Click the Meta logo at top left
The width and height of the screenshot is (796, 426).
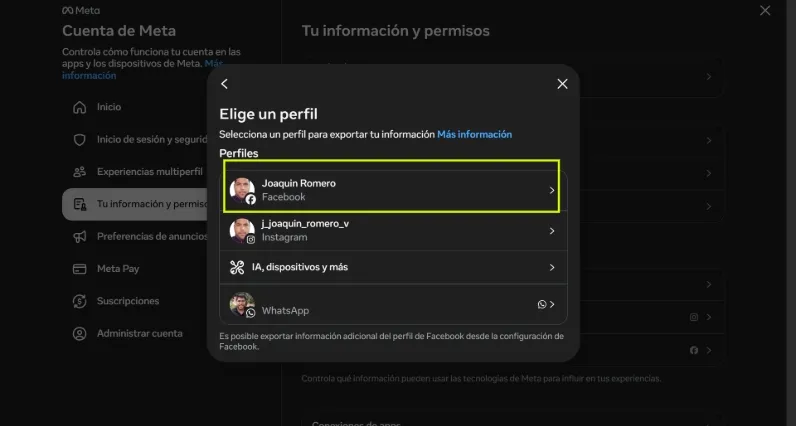[81, 11]
